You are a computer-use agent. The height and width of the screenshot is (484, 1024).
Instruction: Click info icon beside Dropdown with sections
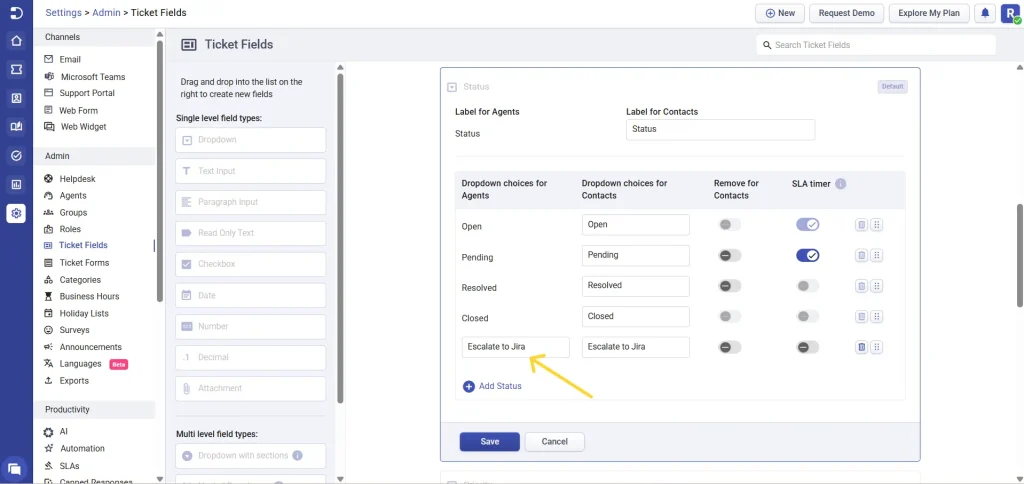click(297, 455)
